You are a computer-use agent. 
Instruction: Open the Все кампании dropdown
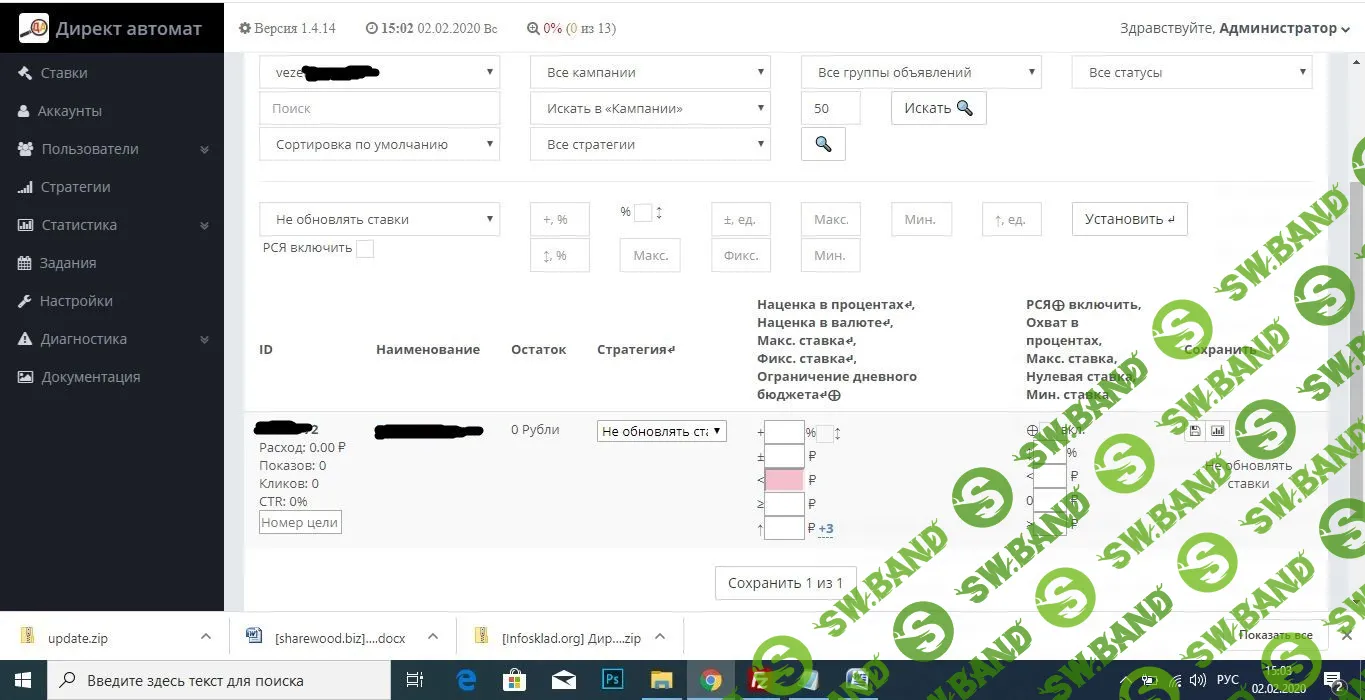click(x=650, y=72)
